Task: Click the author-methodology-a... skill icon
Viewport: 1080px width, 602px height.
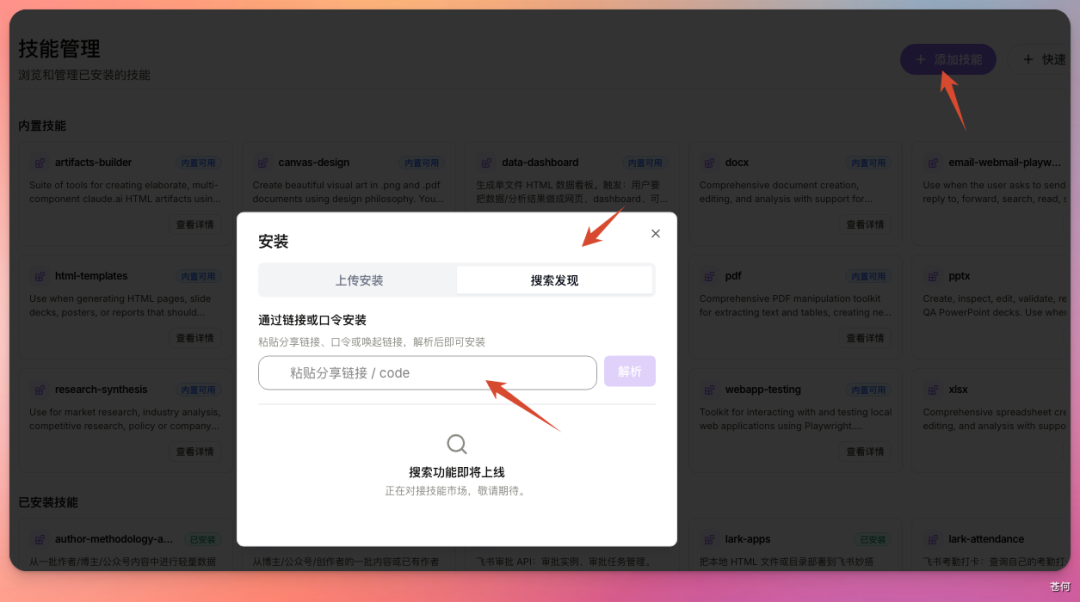Action: point(40,539)
